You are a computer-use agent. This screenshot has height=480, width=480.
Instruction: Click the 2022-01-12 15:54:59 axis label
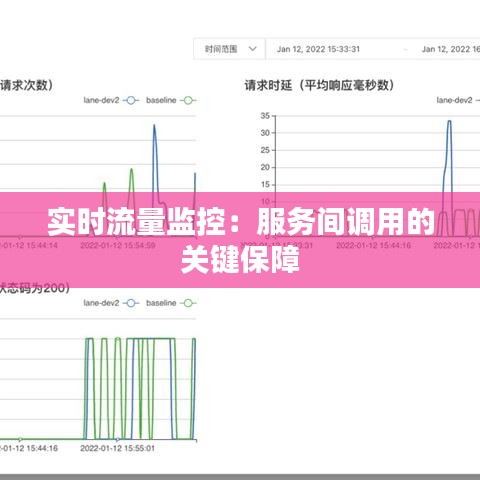coord(118,245)
